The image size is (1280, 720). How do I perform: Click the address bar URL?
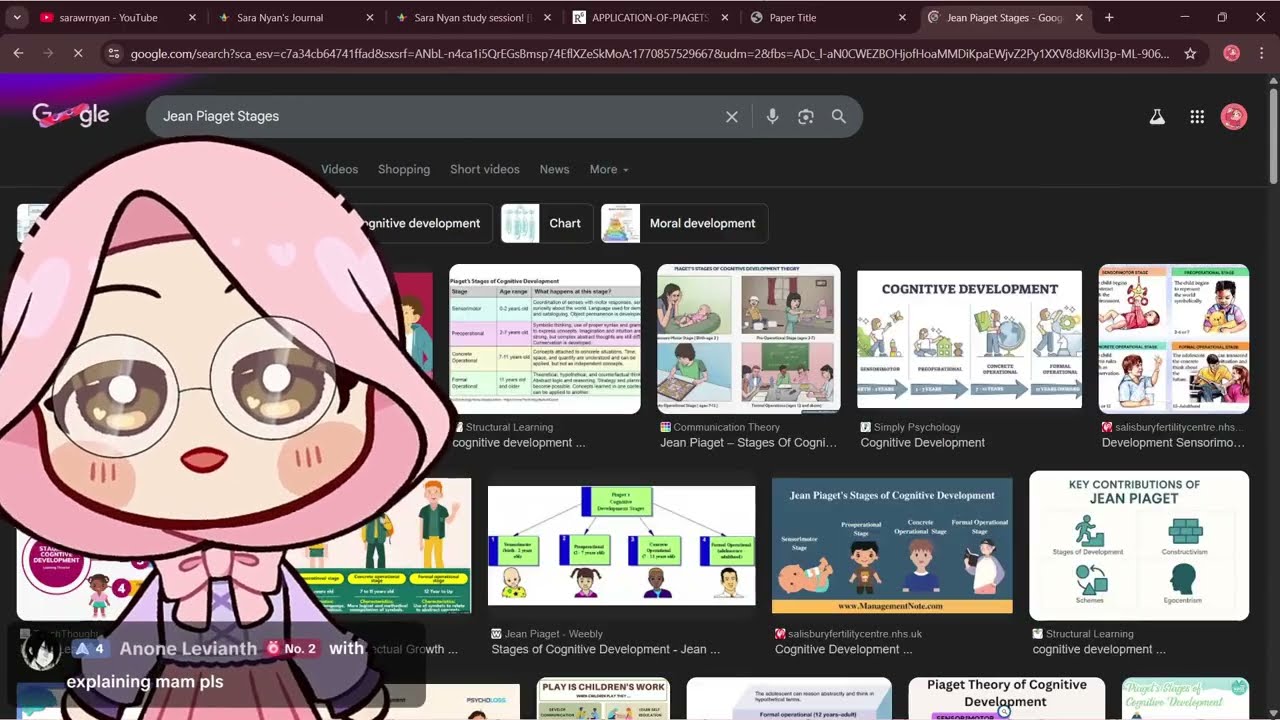click(x=650, y=53)
